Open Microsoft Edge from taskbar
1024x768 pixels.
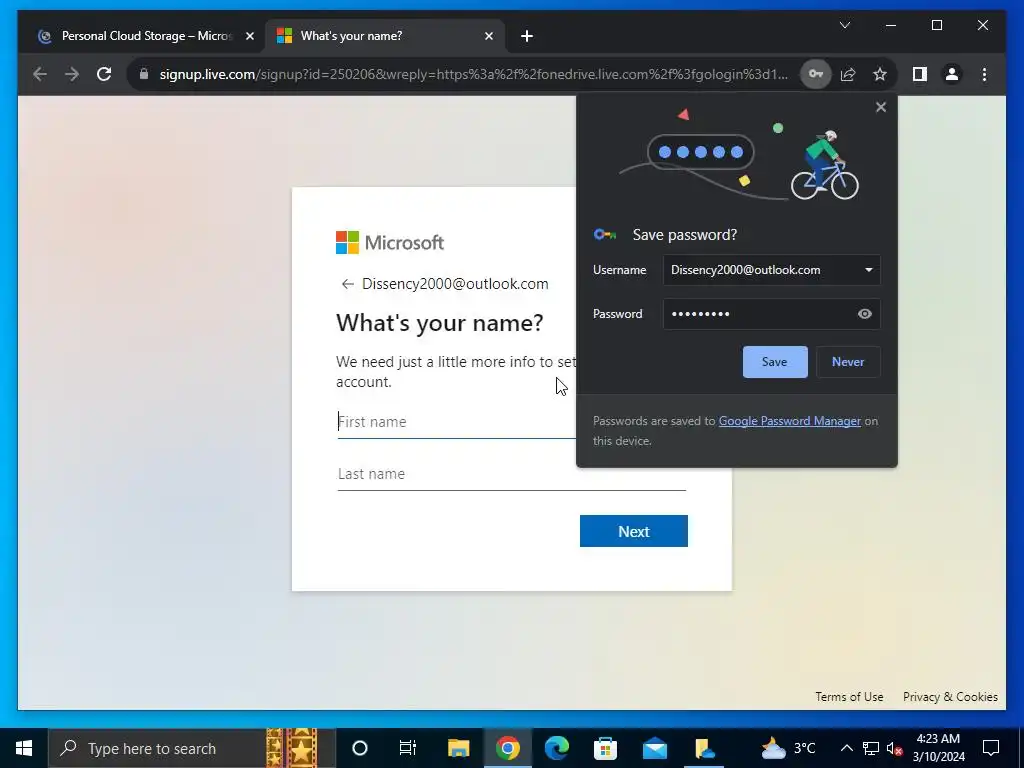pyautogui.click(x=557, y=748)
